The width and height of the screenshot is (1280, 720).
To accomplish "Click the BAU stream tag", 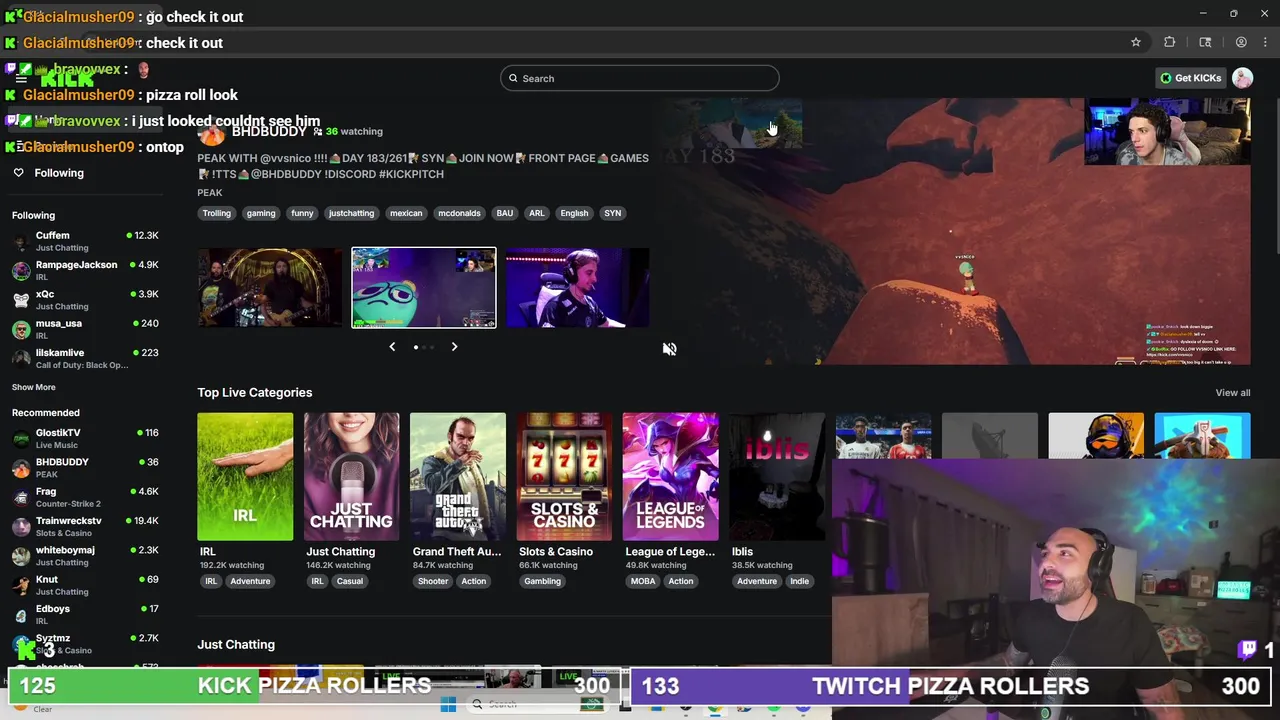I will (505, 213).
